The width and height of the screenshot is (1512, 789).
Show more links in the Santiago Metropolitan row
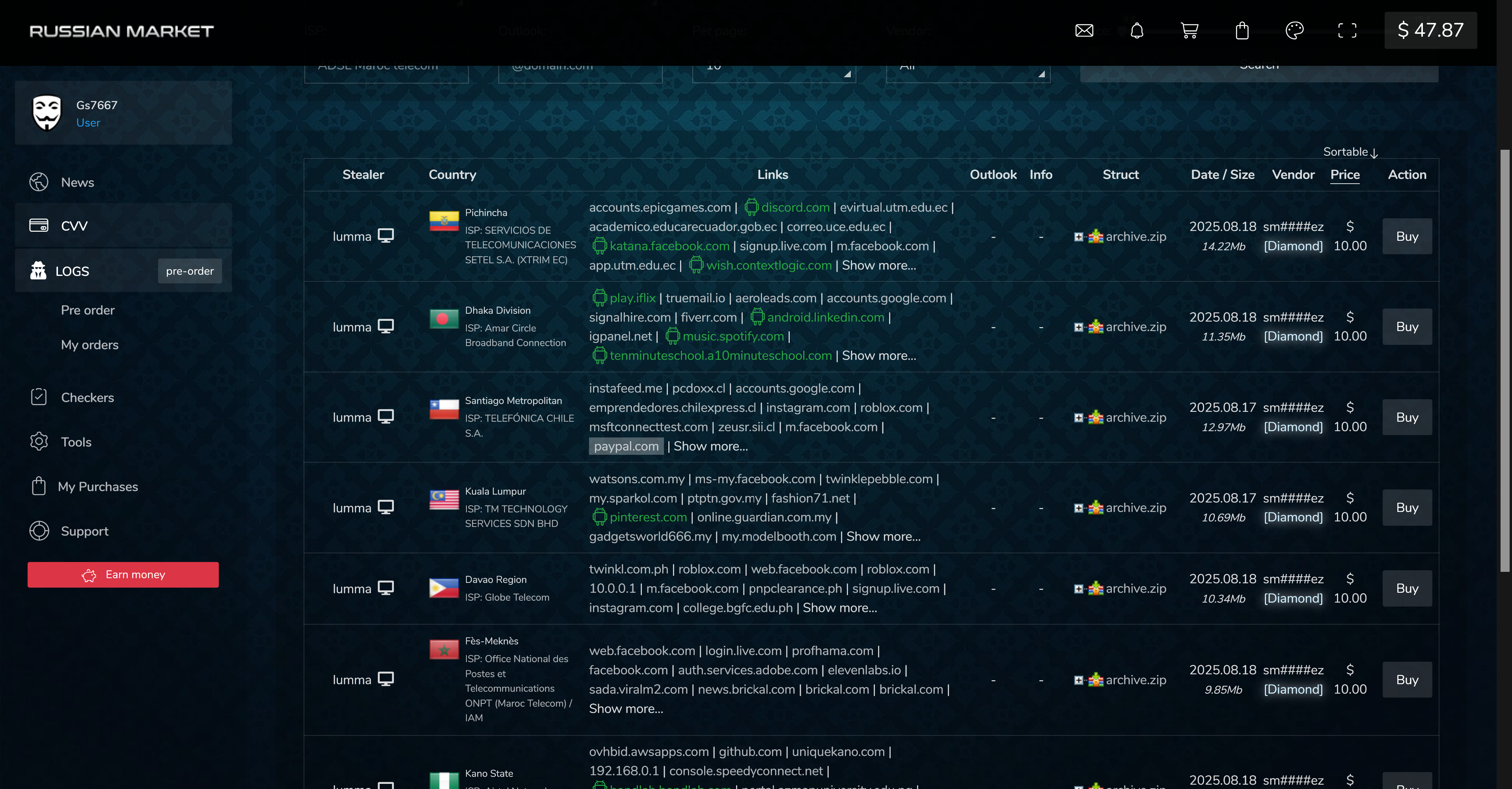point(710,446)
